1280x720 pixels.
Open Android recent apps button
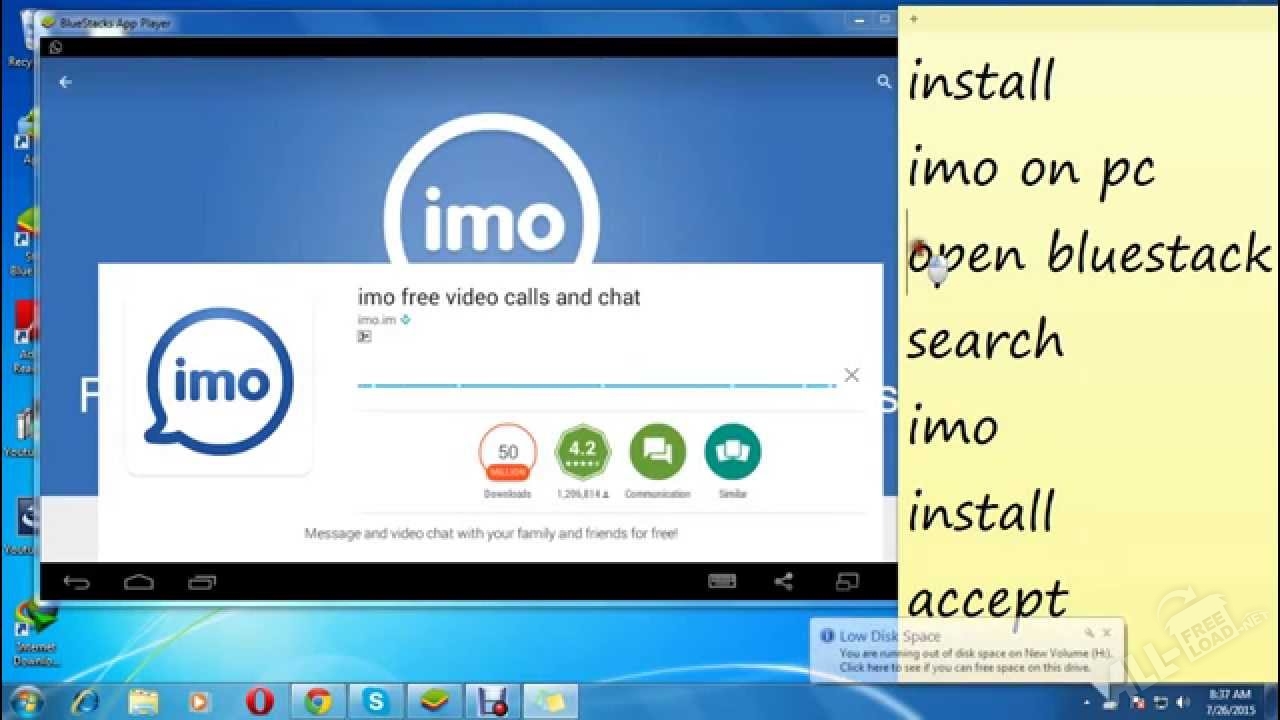point(201,582)
